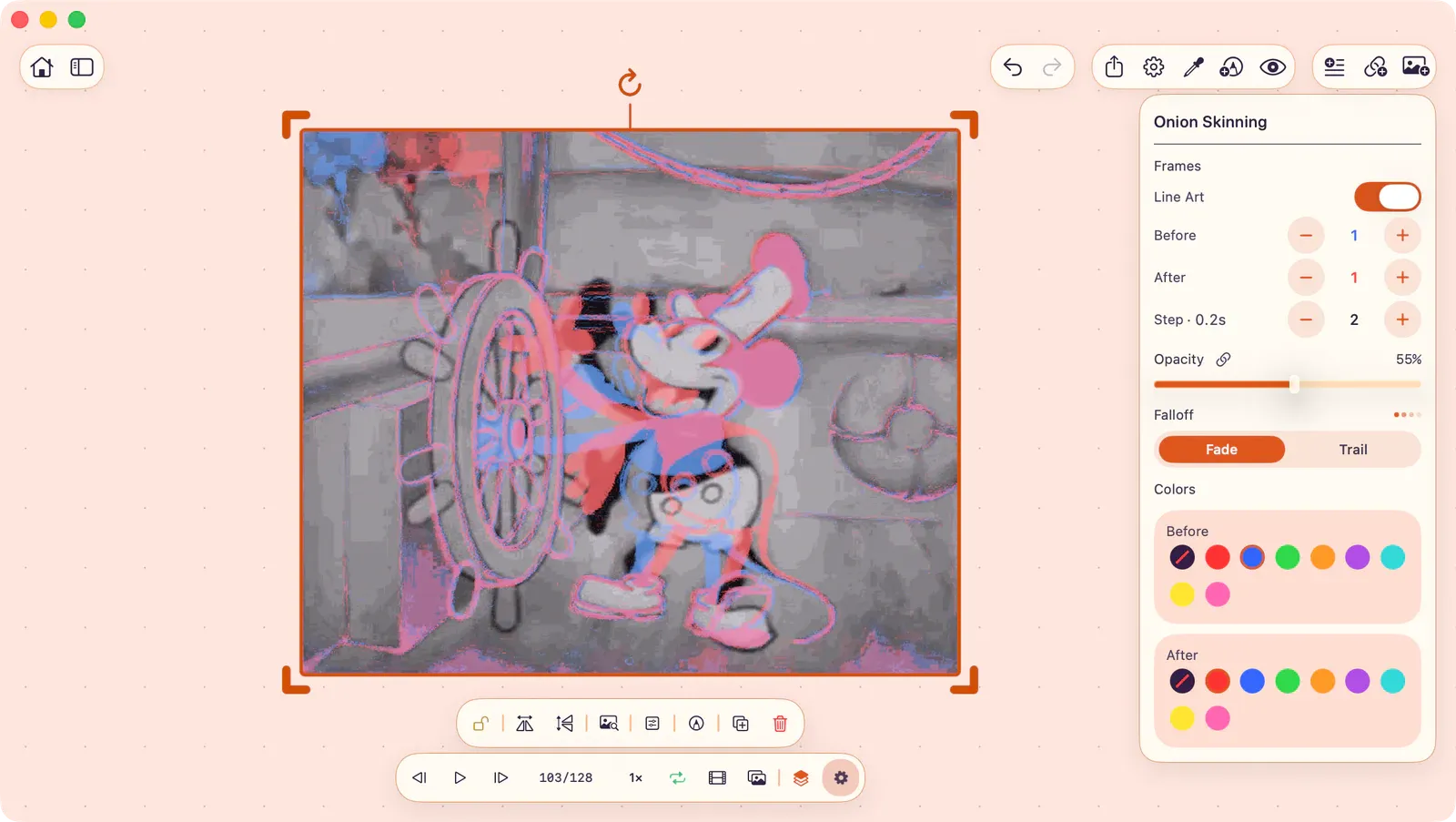Toggle the Opacity link icon
The image size is (1456, 822).
point(1224,359)
